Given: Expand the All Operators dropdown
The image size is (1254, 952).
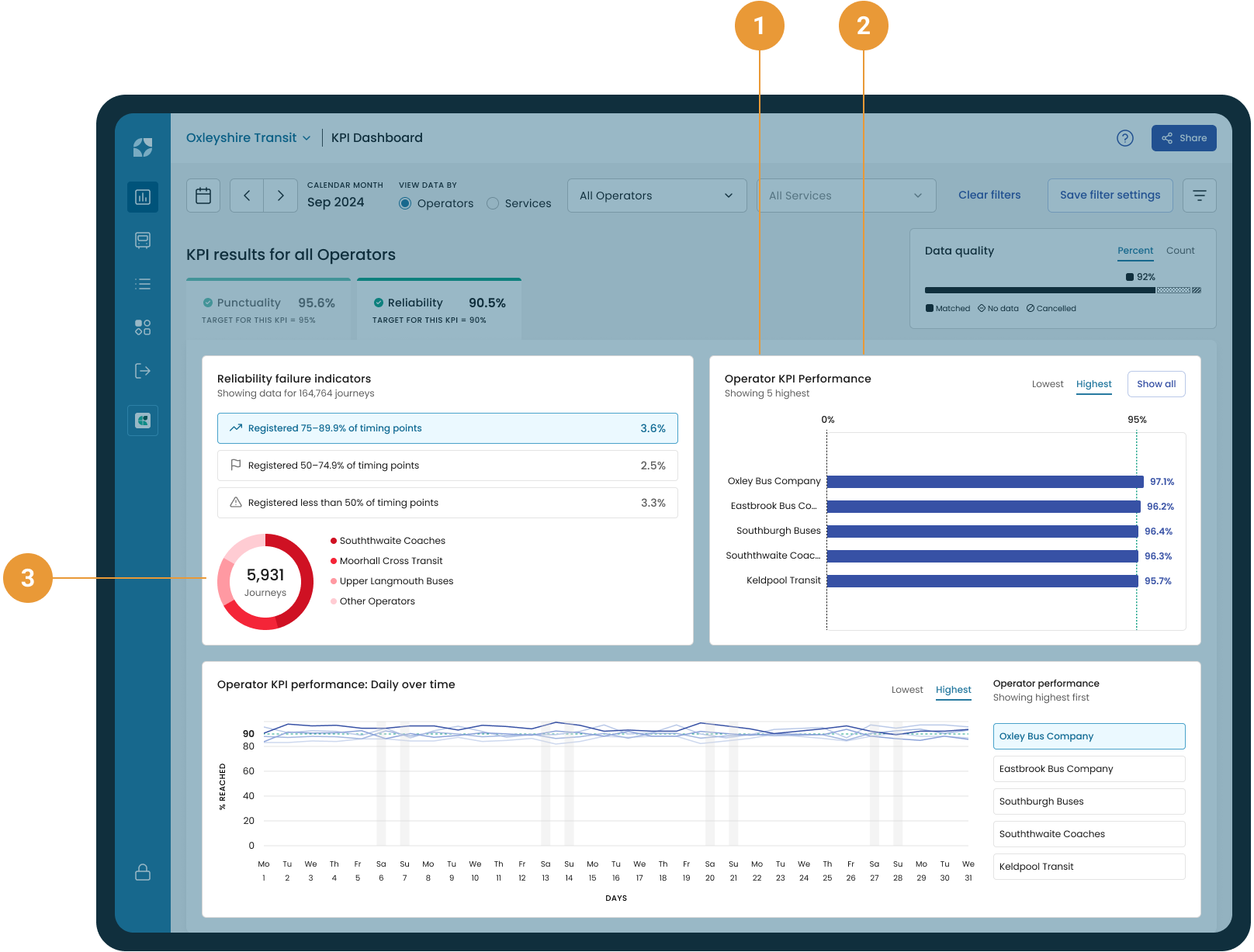Looking at the screenshot, I should coord(656,196).
